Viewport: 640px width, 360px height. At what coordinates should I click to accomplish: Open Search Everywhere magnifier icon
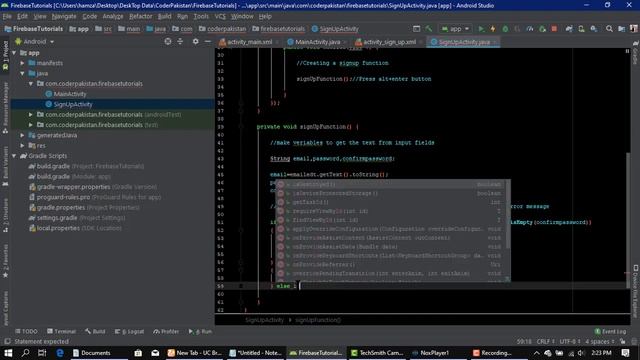click(609, 29)
